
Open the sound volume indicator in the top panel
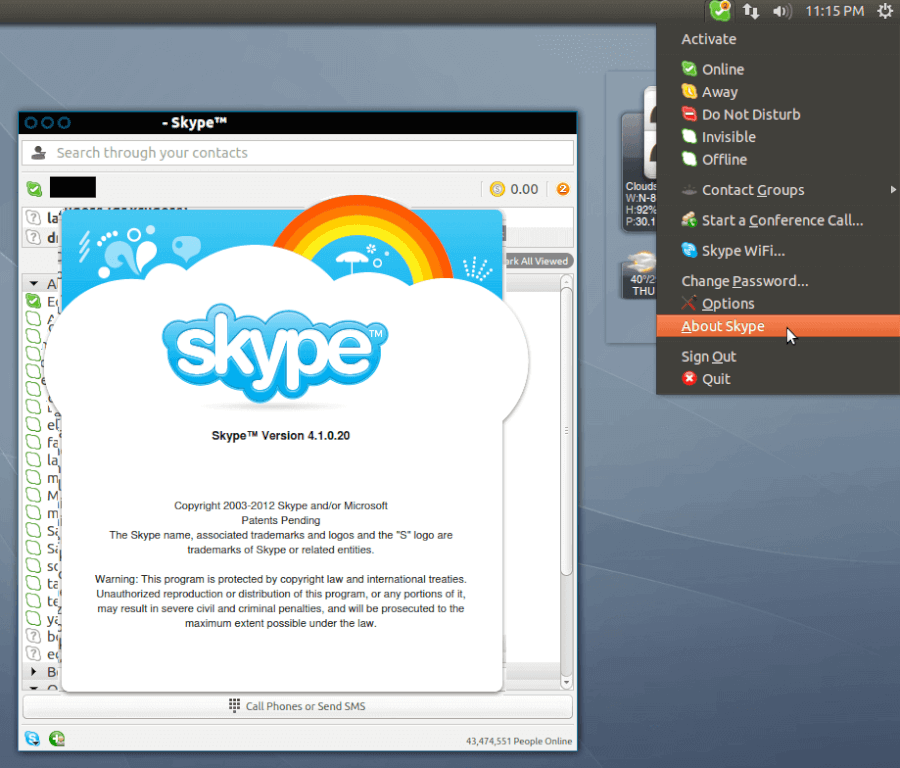(x=782, y=11)
